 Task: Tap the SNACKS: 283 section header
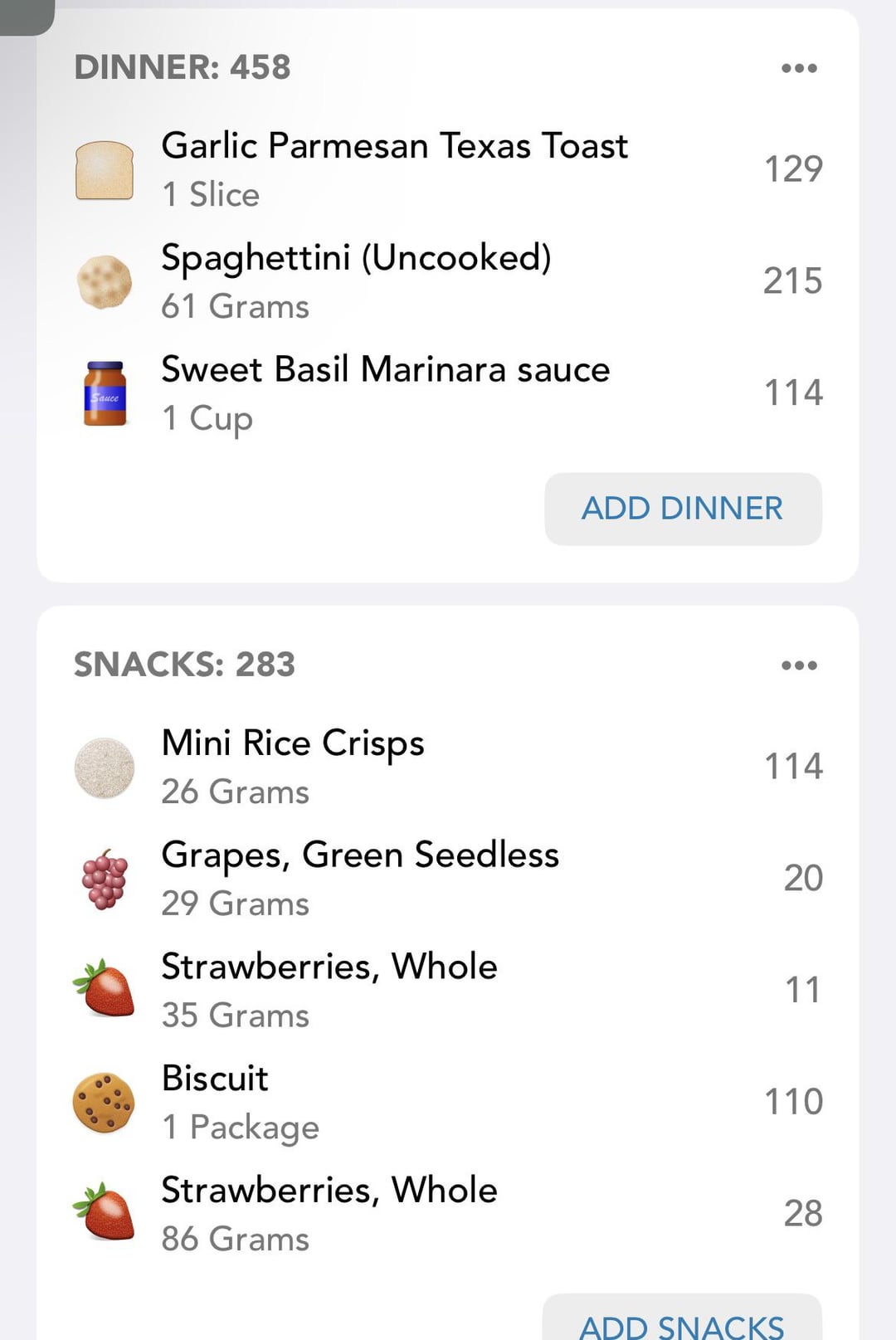click(184, 665)
